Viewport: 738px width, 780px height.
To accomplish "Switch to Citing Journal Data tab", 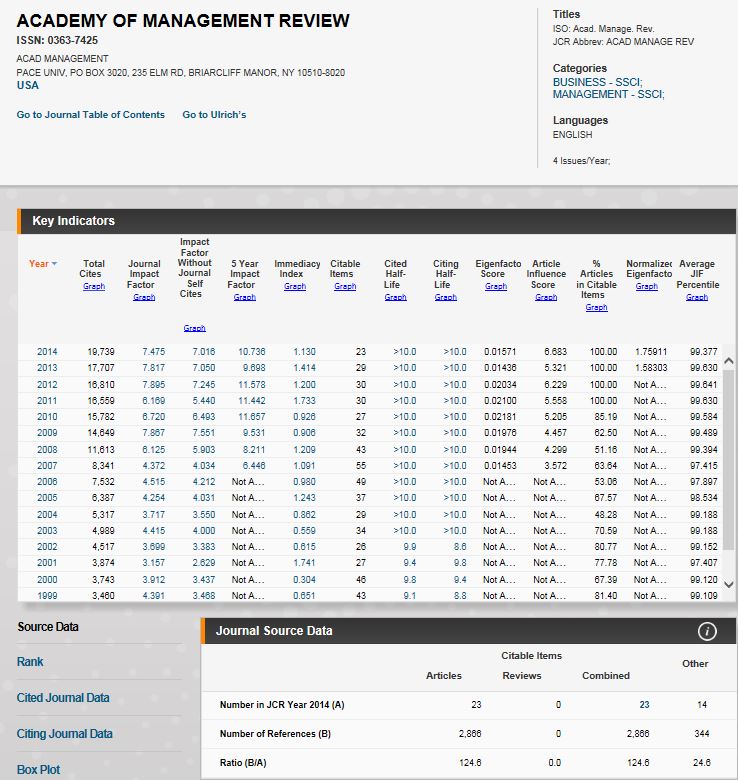I will click(65, 734).
